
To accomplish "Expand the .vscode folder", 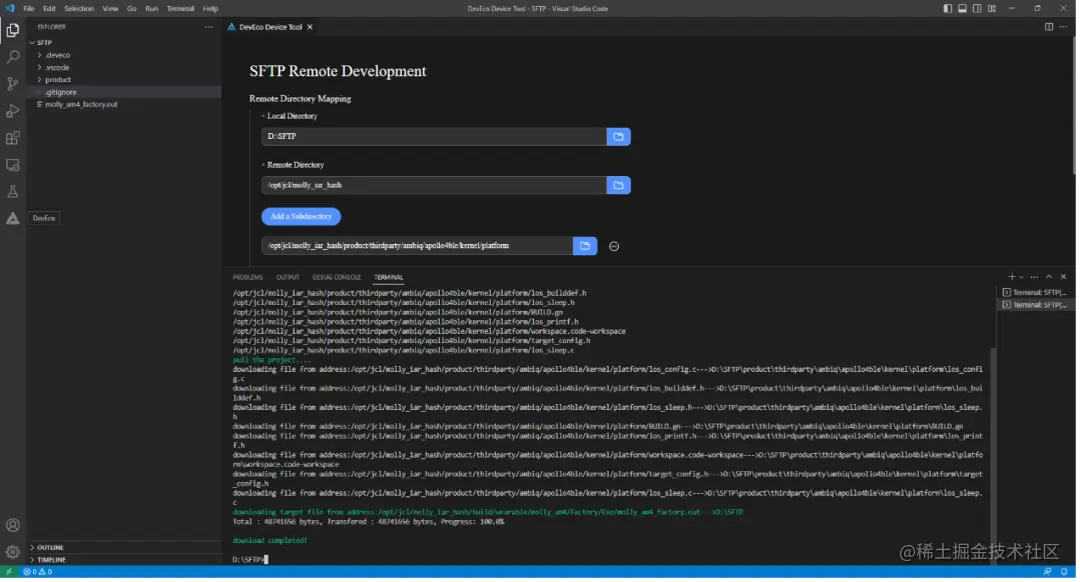I will click(39, 67).
